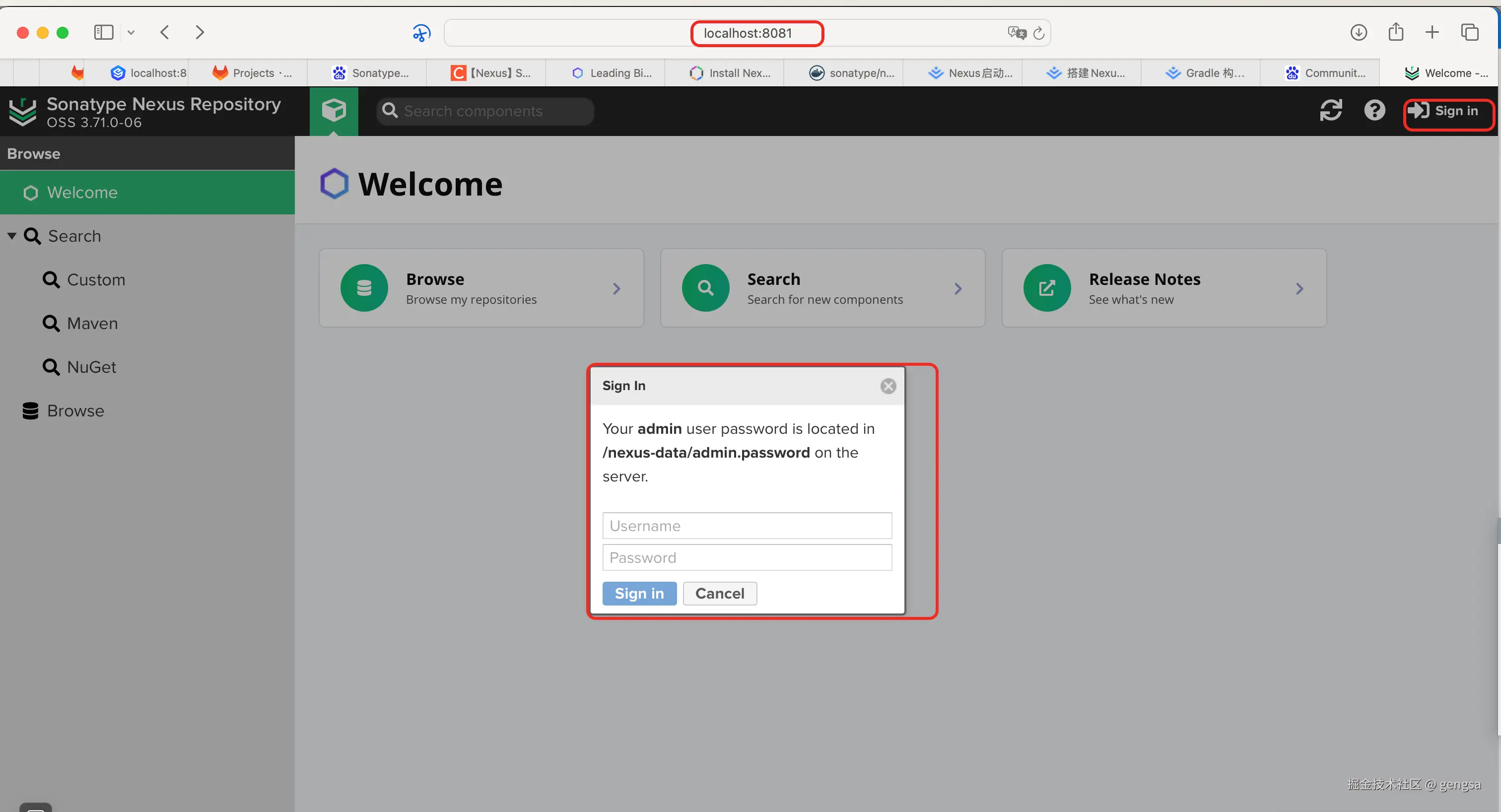The width and height of the screenshot is (1501, 812).
Task: Select Maven search in the sidebar
Action: tap(92, 323)
